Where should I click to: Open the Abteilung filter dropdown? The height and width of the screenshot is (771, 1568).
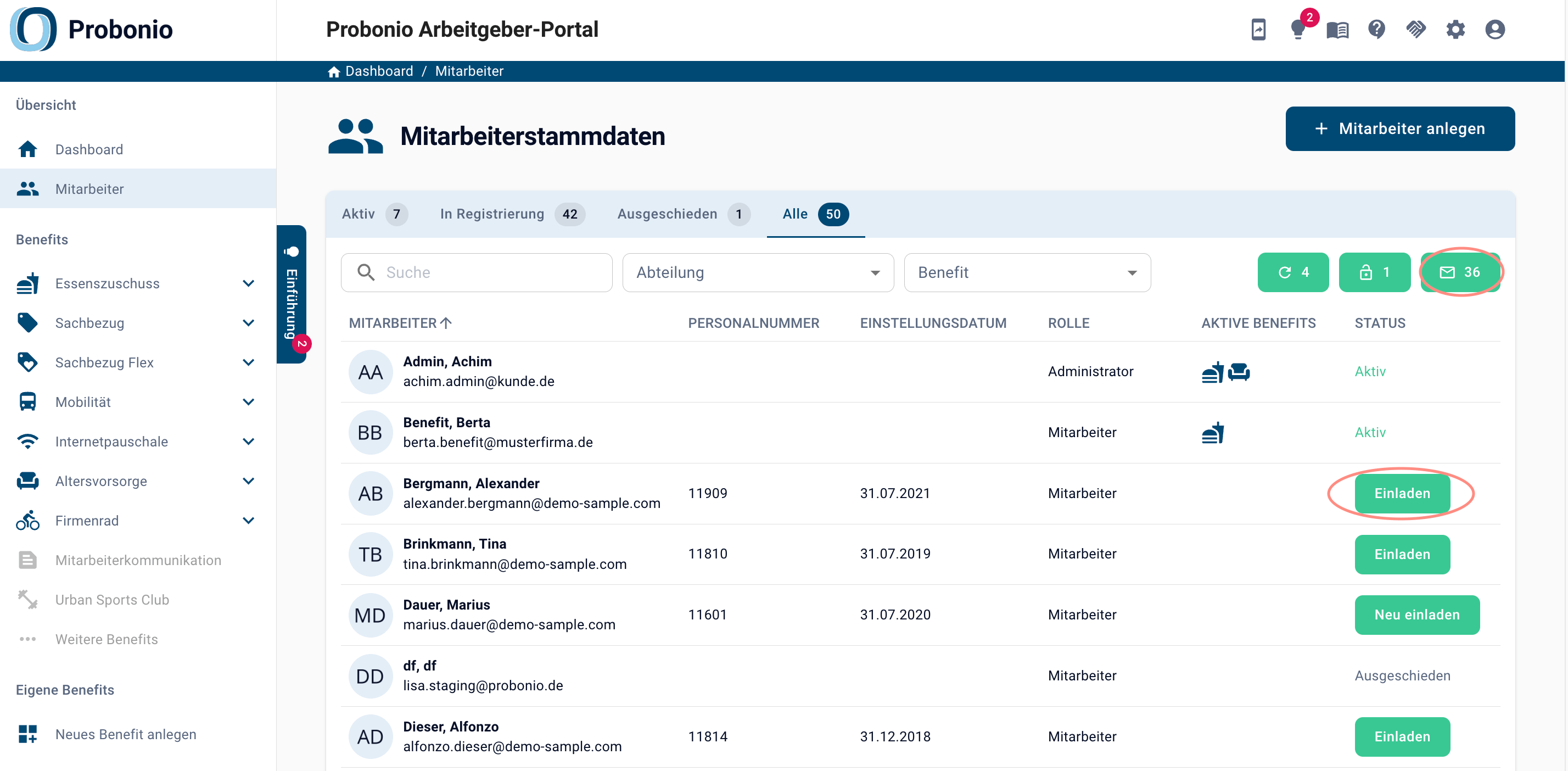coord(758,273)
